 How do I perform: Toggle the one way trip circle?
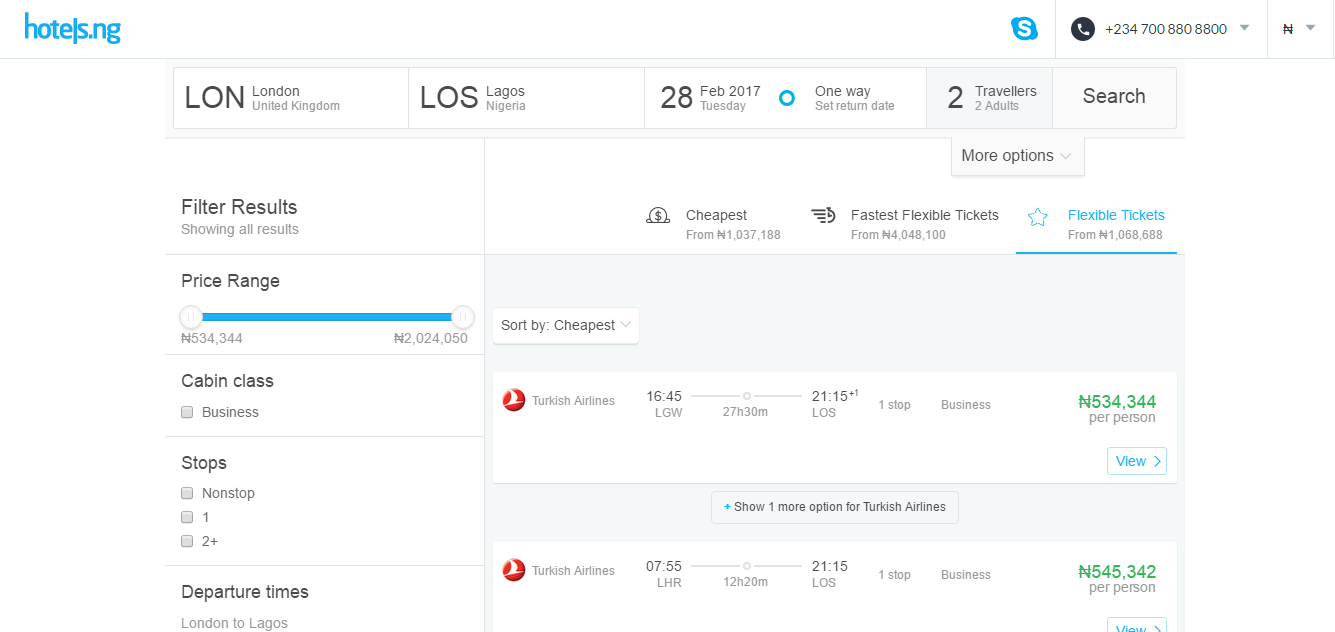pyautogui.click(x=787, y=98)
